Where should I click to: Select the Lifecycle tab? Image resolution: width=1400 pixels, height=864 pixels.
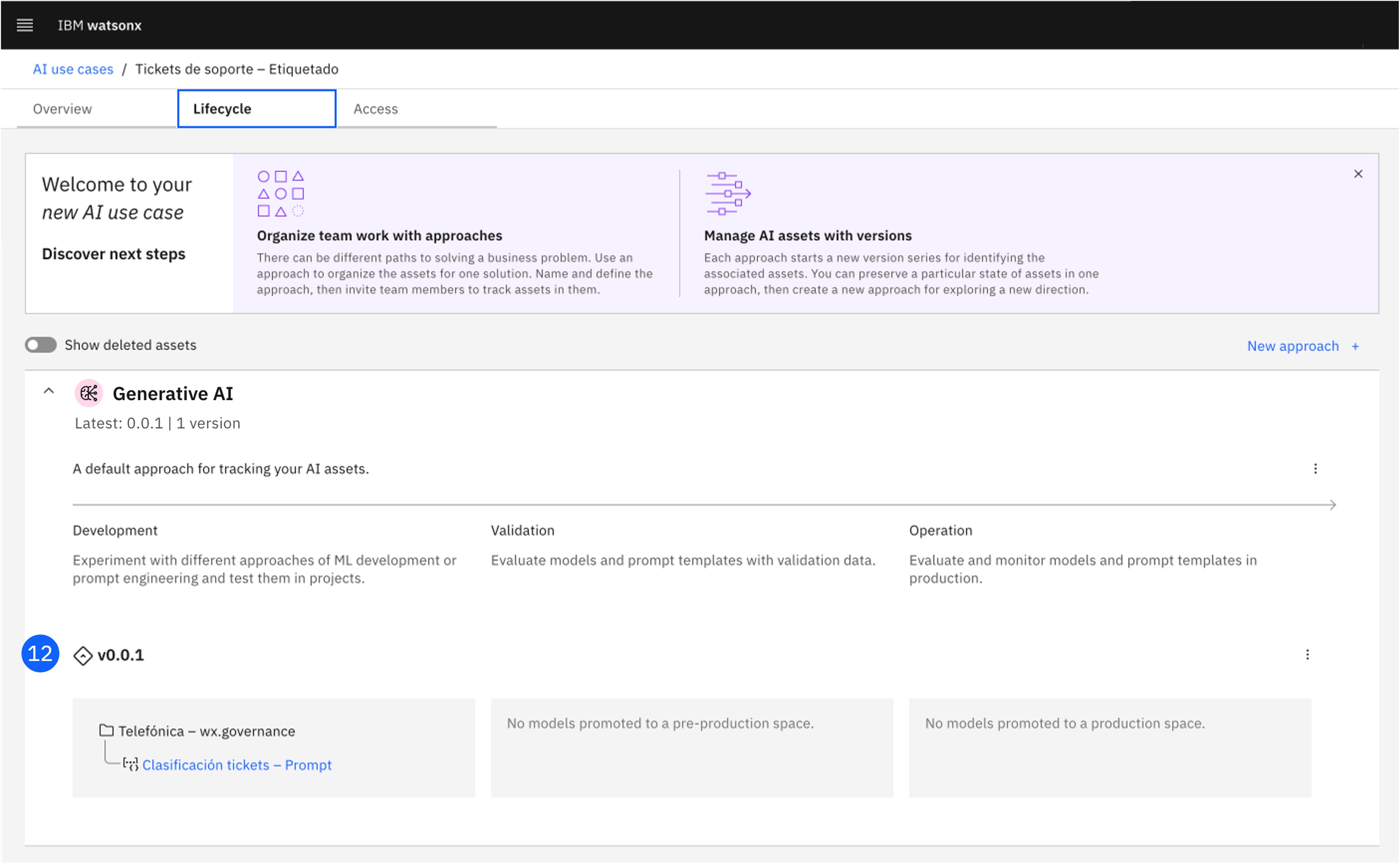point(257,109)
